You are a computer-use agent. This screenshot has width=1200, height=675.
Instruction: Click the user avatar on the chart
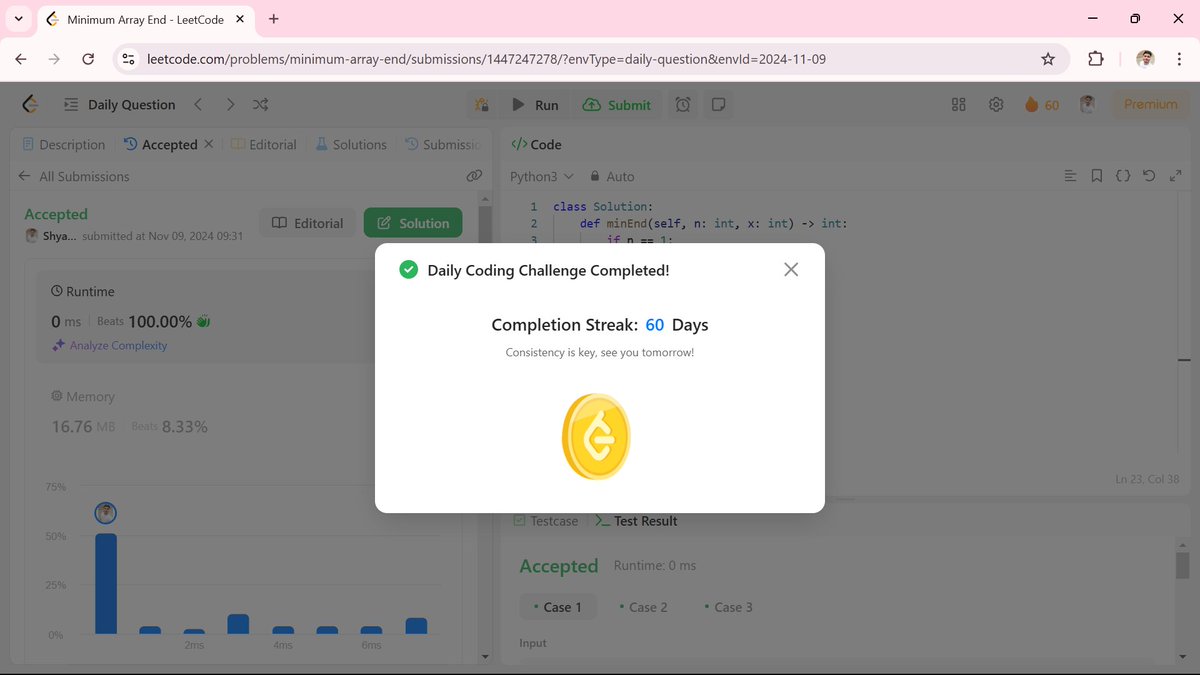tap(106, 513)
